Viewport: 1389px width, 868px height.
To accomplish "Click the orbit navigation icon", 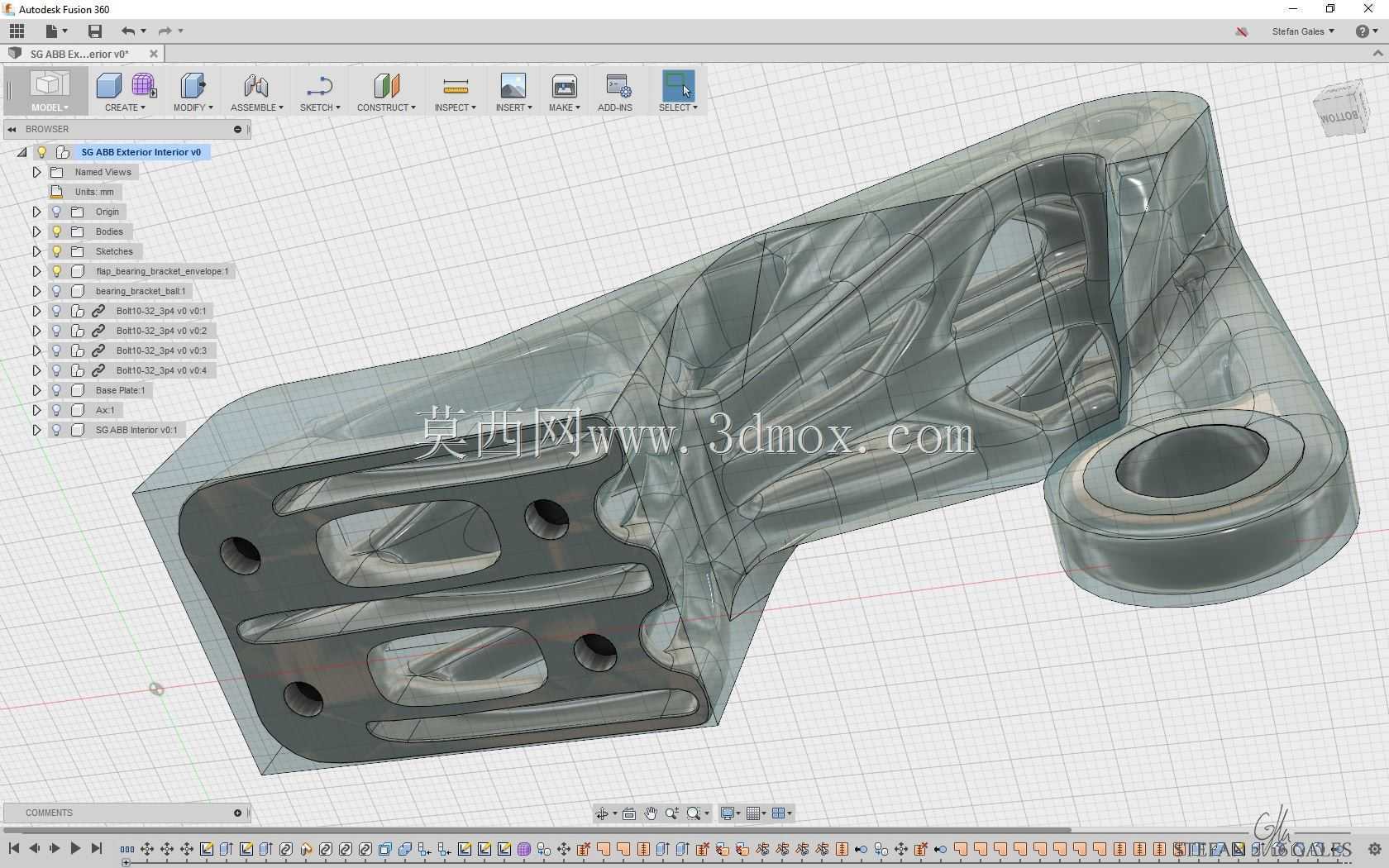I will tap(602, 813).
